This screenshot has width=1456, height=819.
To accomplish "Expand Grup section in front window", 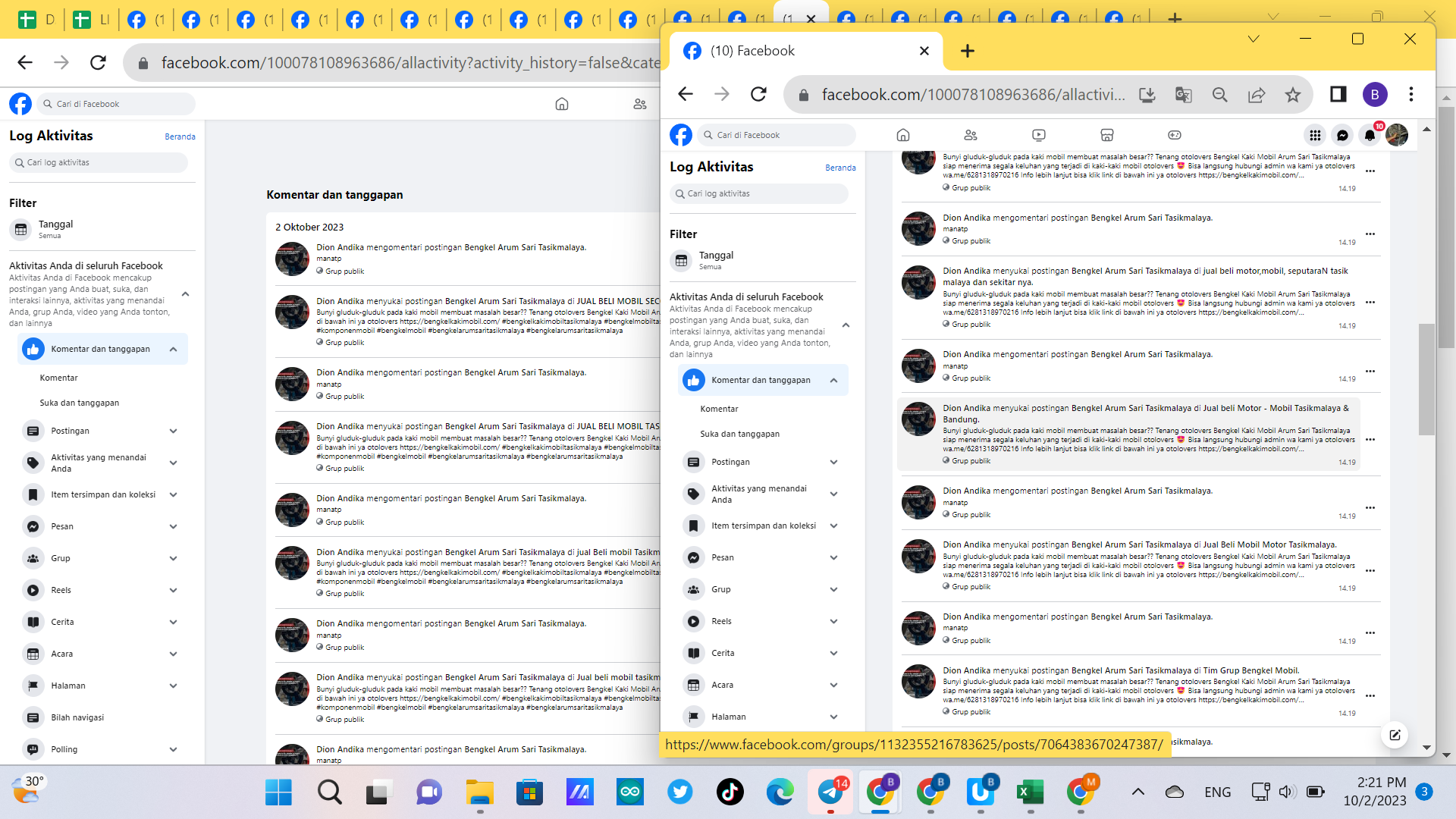I will click(x=834, y=589).
